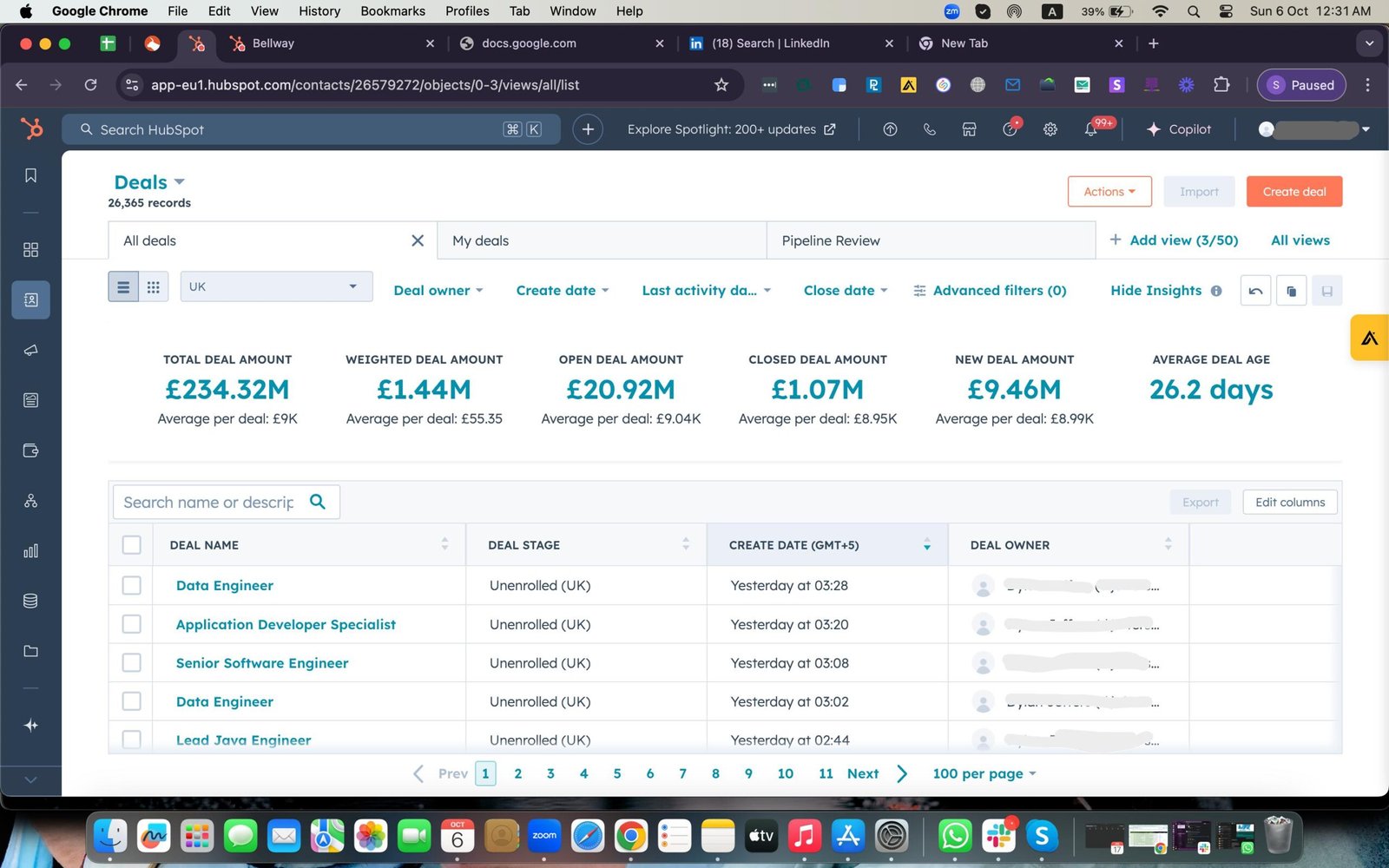1389x868 pixels.
Task: Reload the Chrome page
Action: 90,85
